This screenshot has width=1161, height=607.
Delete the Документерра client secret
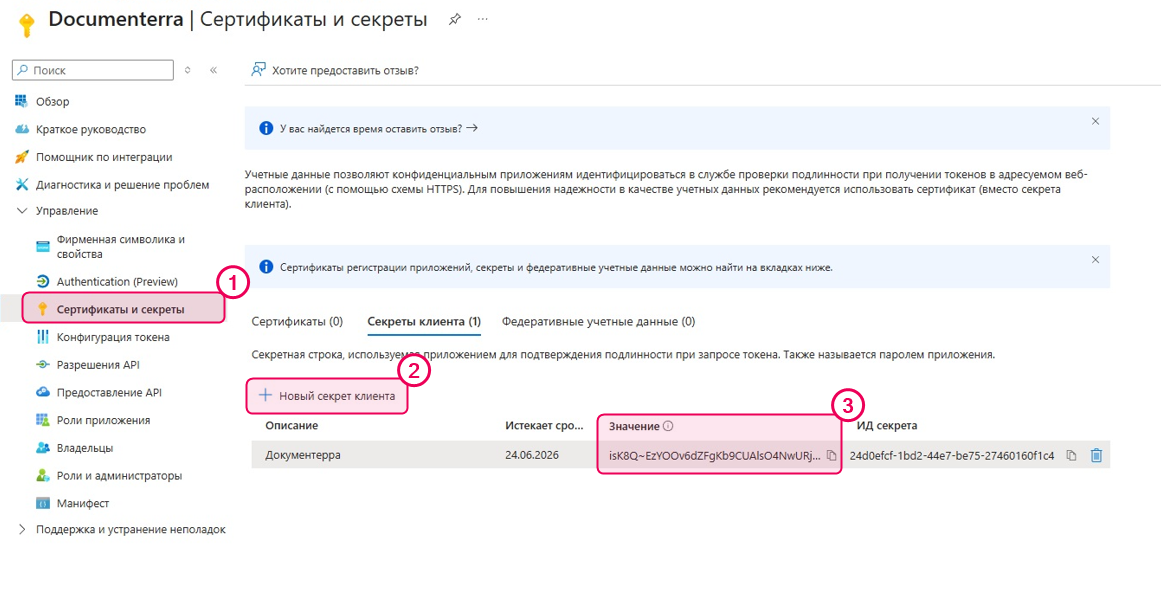point(1096,455)
